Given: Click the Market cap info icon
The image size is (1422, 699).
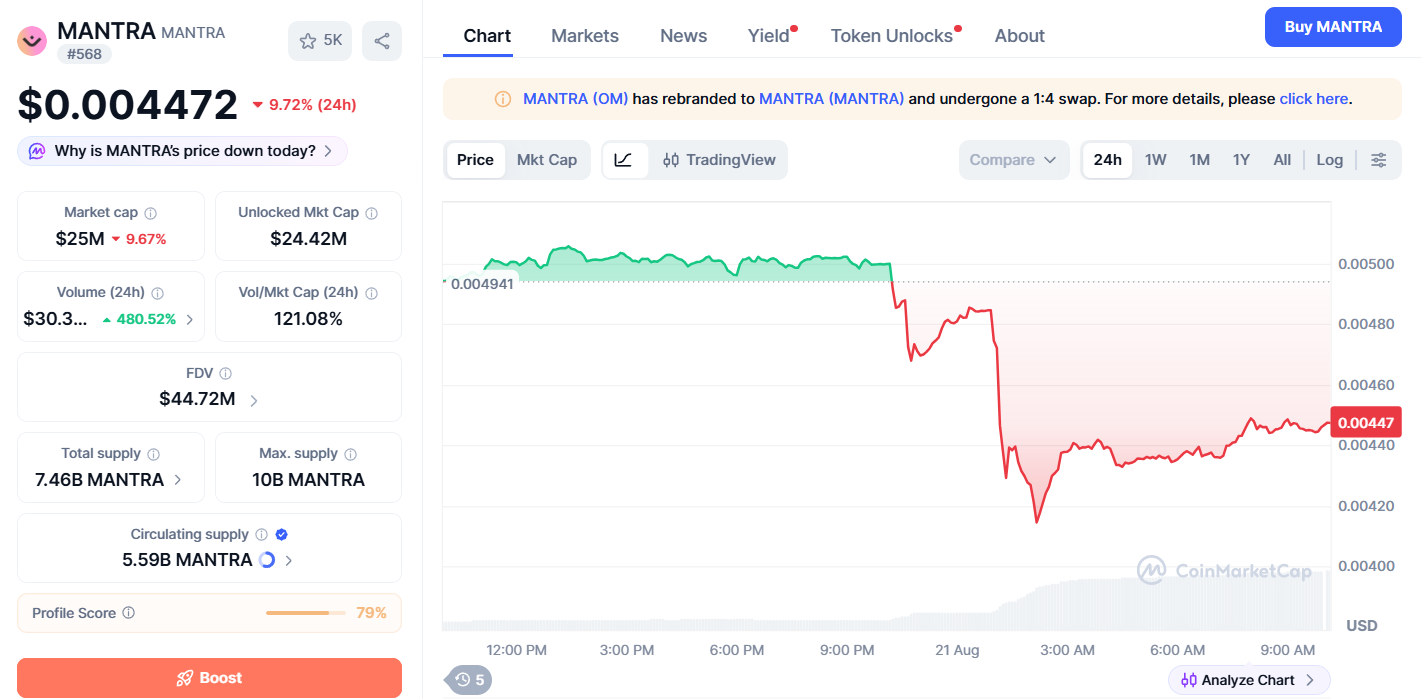Looking at the screenshot, I should [151, 213].
